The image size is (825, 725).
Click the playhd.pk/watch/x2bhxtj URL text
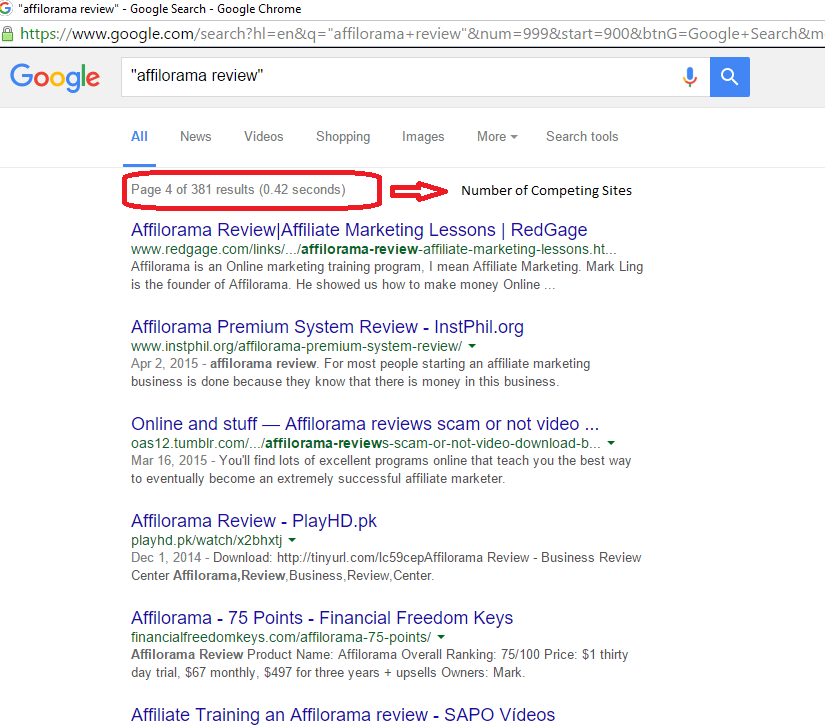(x=206, y=540)
